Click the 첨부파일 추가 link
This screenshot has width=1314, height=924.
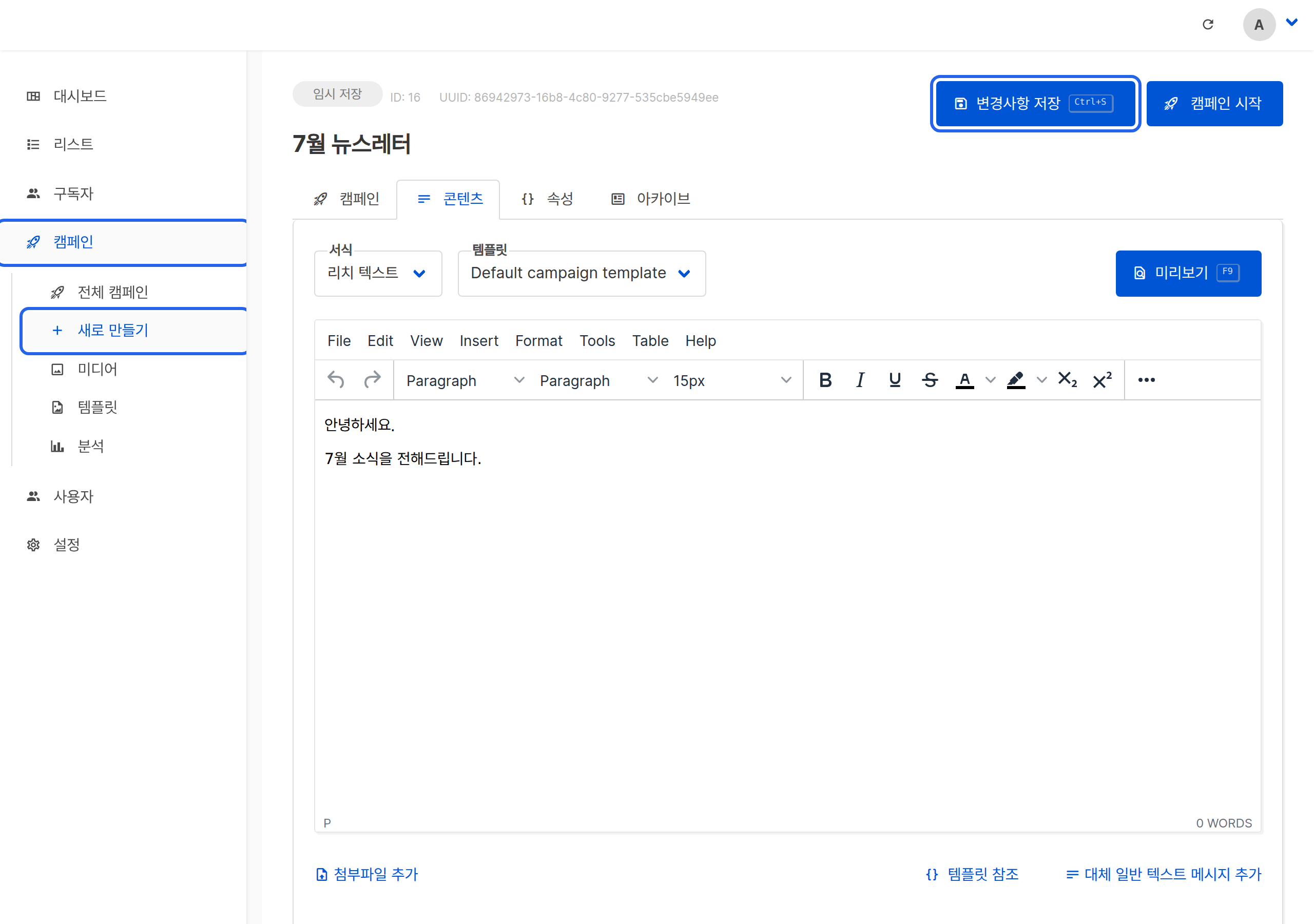[x=367, y=874]
